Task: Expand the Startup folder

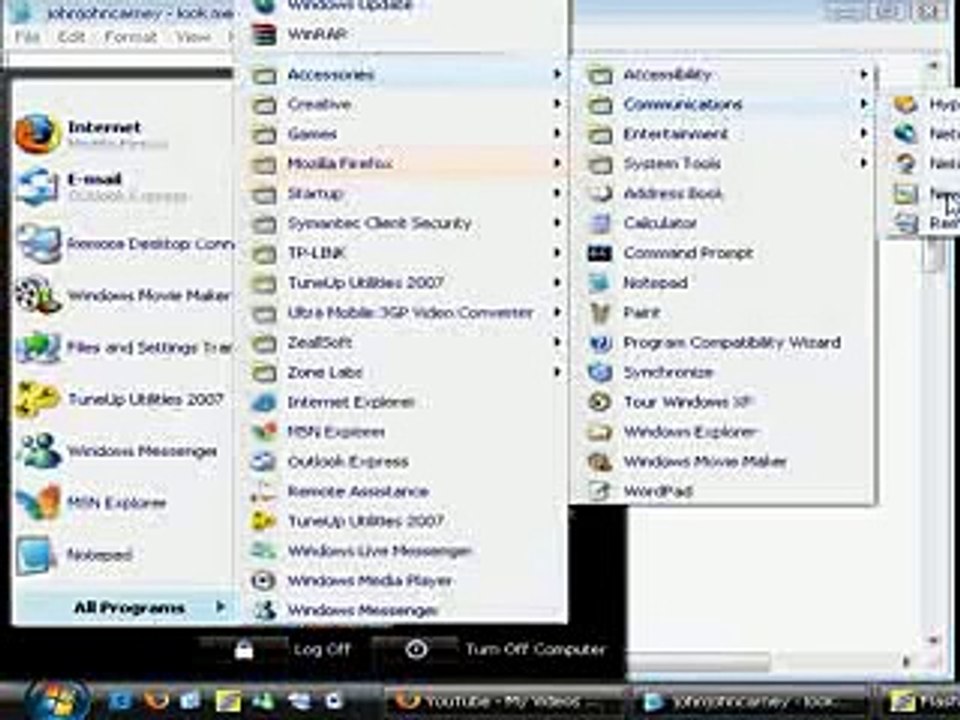Action: tap(404, 193)
